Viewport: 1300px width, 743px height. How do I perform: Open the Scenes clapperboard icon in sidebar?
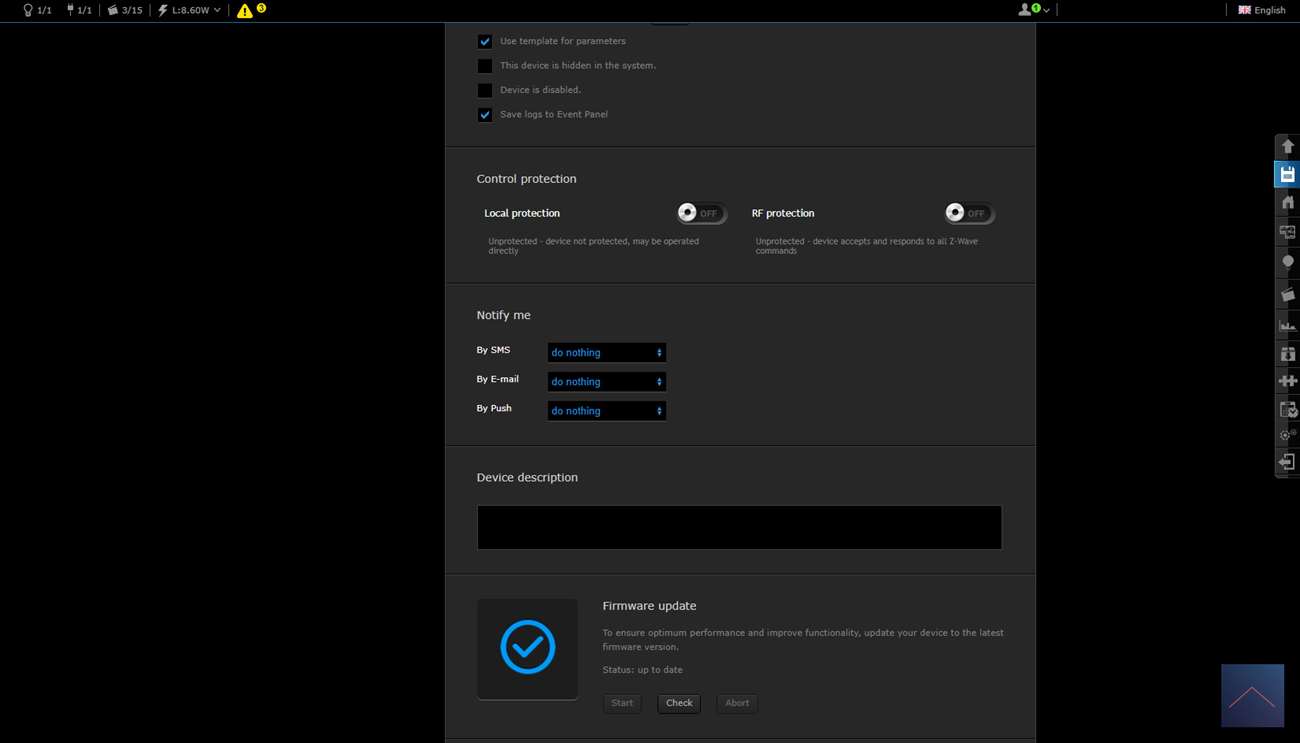(x=1287, y=295)
